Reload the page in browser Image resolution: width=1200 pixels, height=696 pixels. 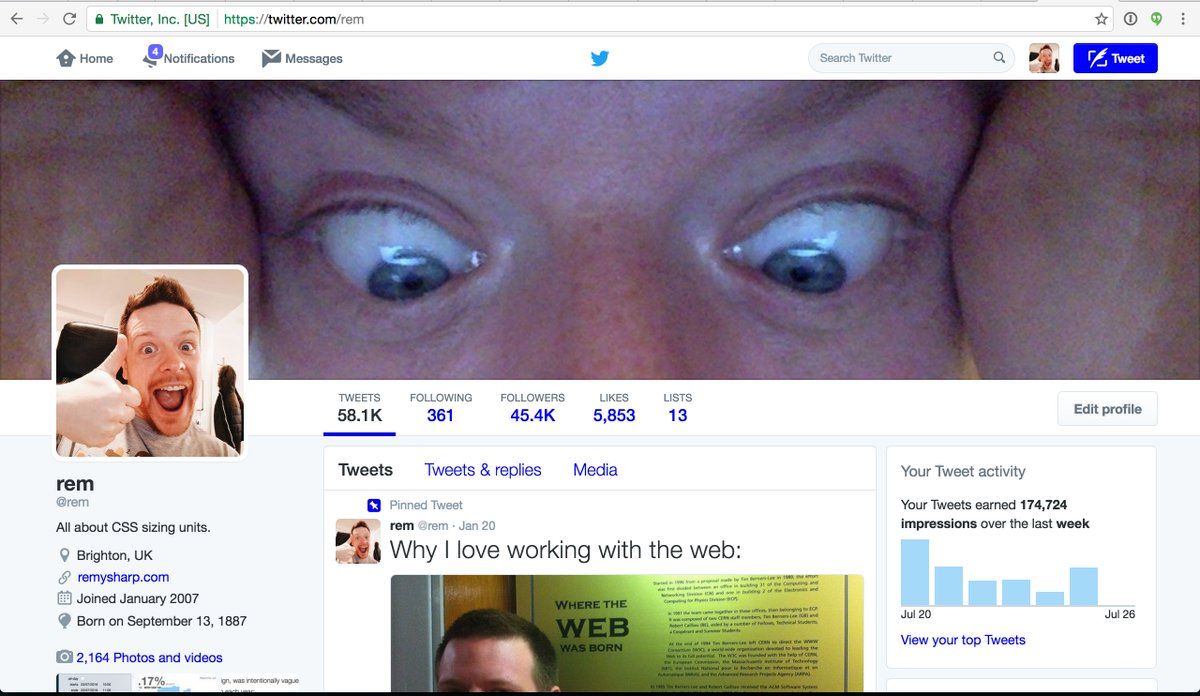coord(69,19)
